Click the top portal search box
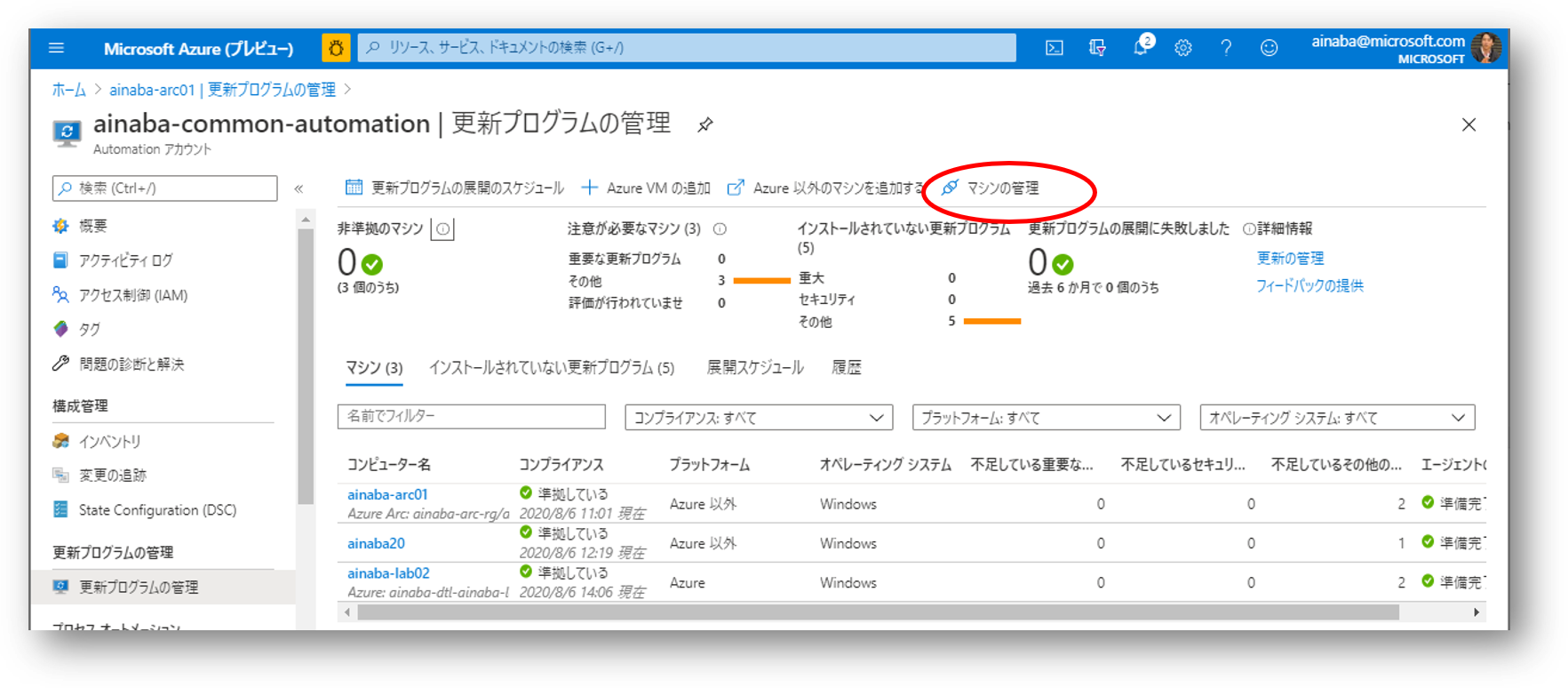 pyautogui.click(x=687, y=48)
